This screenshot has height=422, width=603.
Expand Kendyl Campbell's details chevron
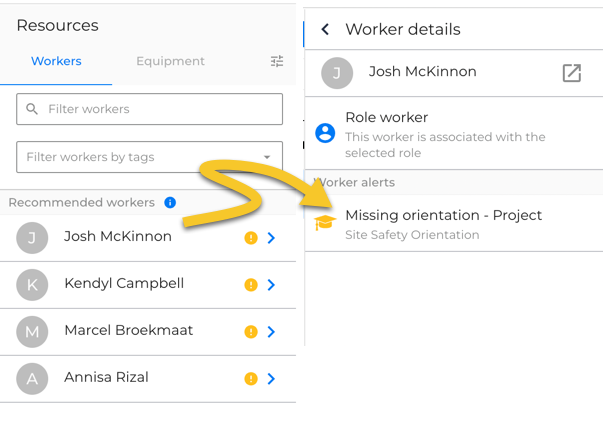(271, 285)
